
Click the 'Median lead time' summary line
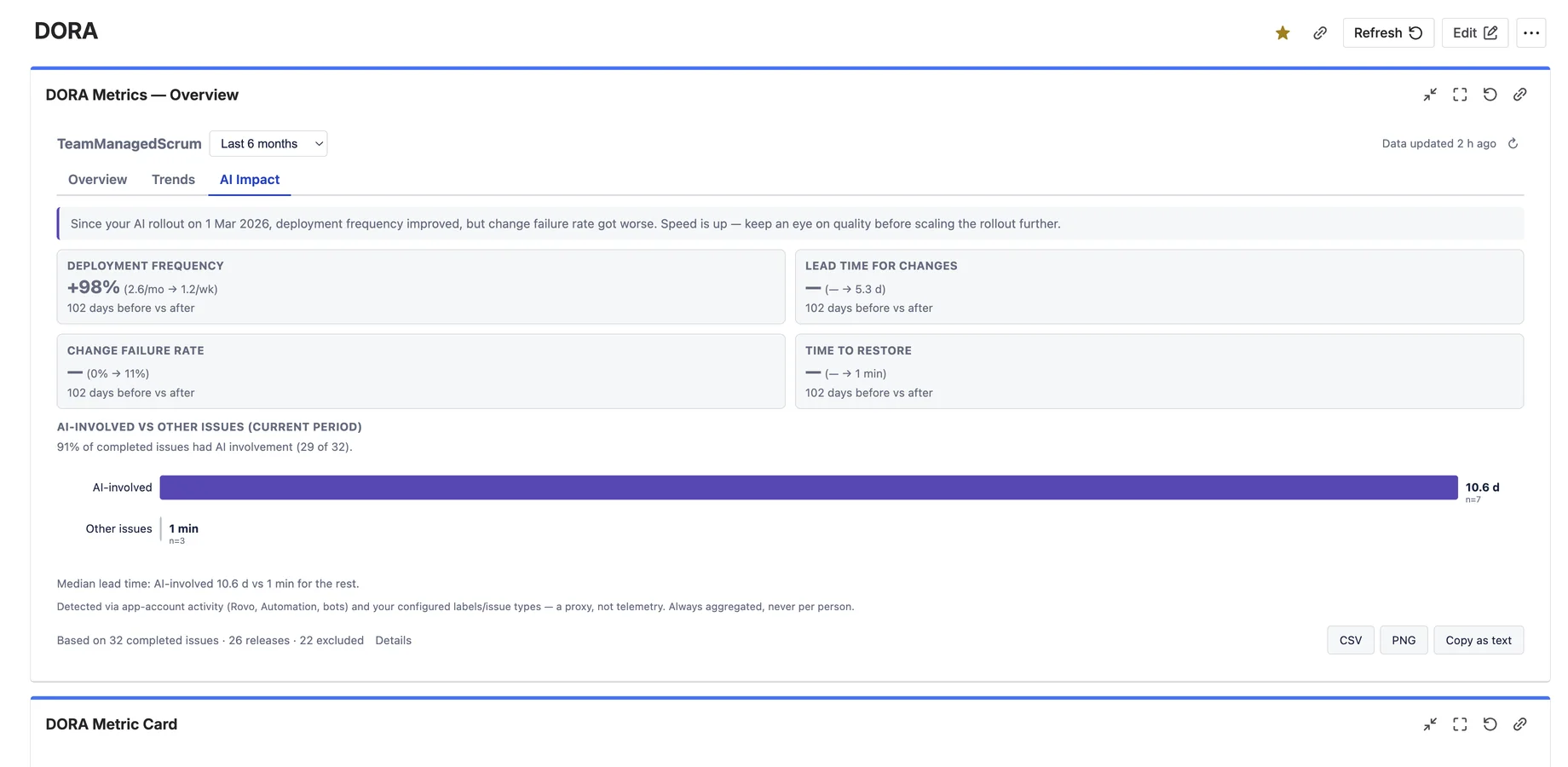pyautogui.click(x=208, y=584)
